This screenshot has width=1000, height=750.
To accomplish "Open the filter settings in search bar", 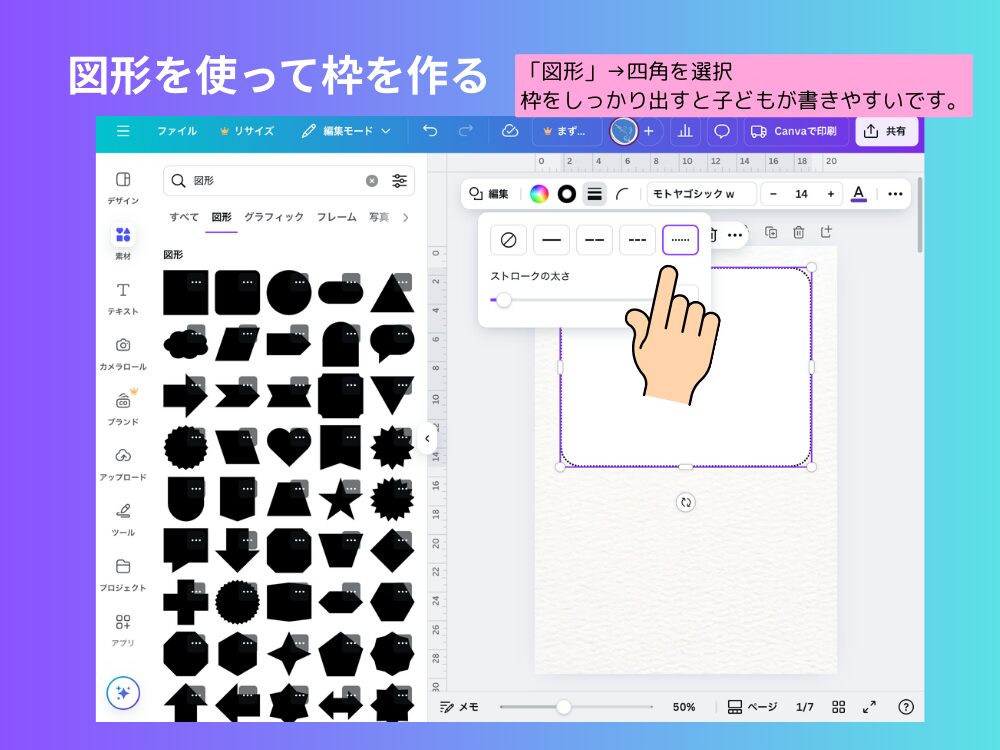I will click(399, 181).
